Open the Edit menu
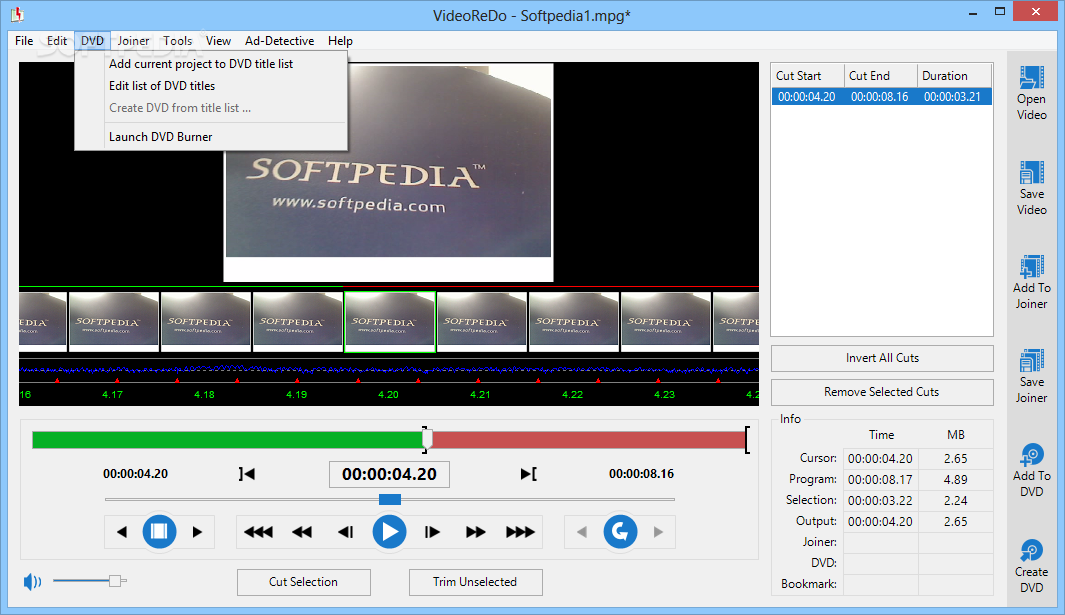1065x615 pixels. pyautogui.click(x=56, y=41)
